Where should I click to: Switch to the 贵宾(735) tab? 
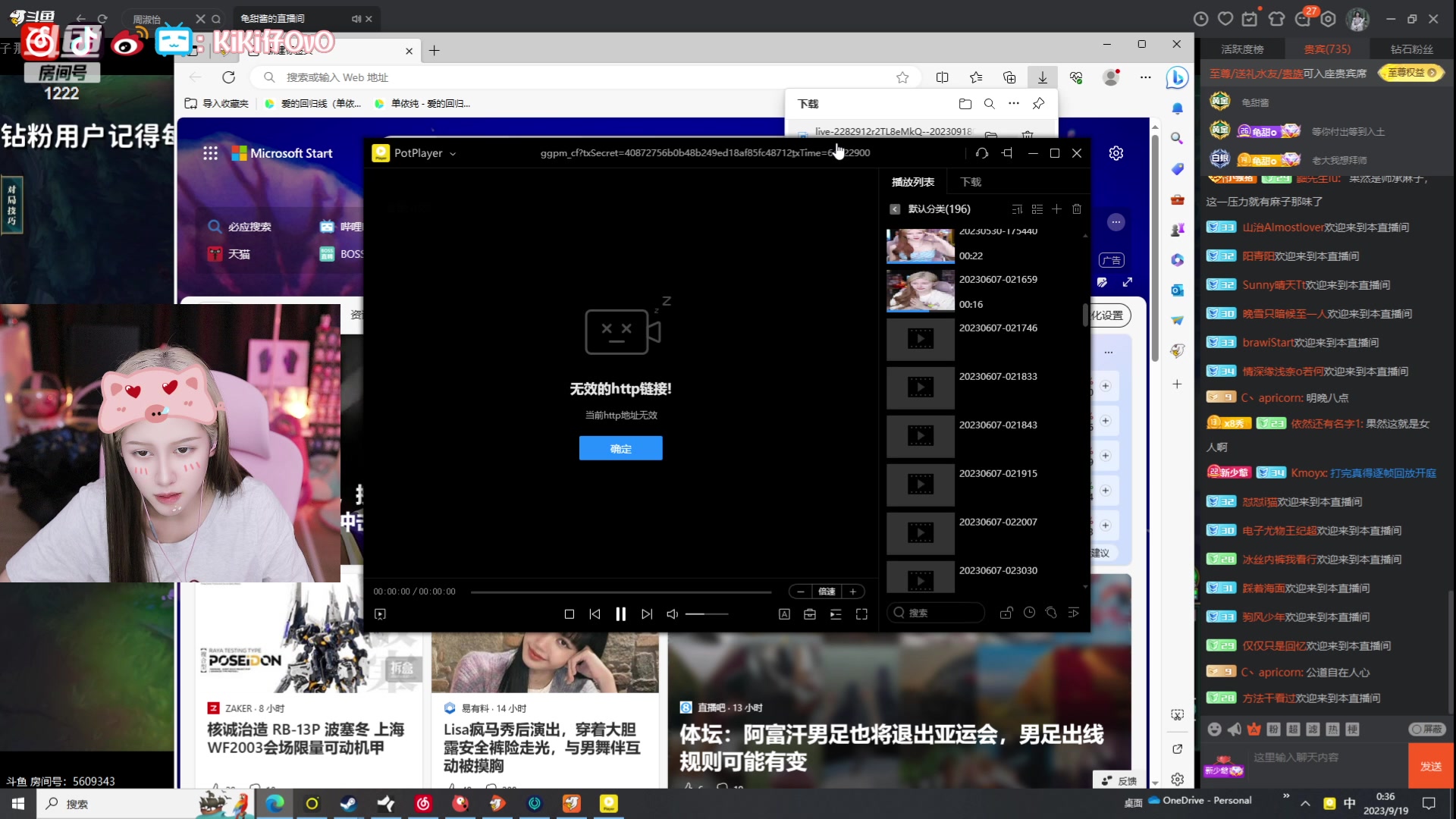tap(1327, 49)
